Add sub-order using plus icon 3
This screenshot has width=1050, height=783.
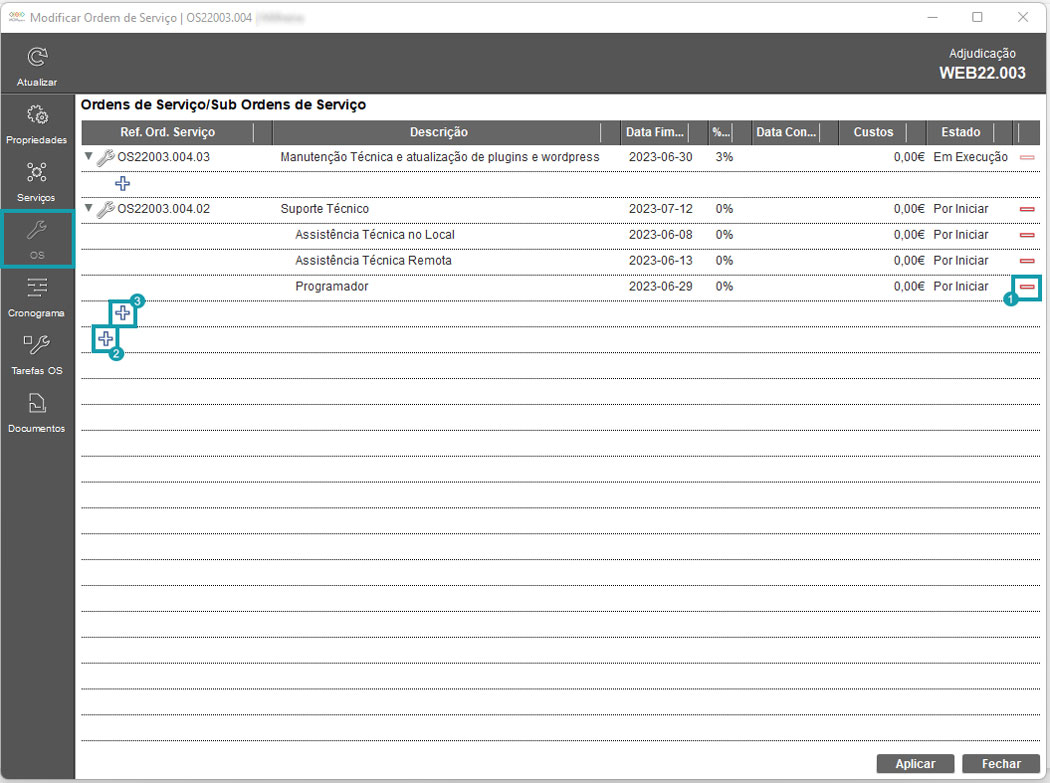click(123, 313)
